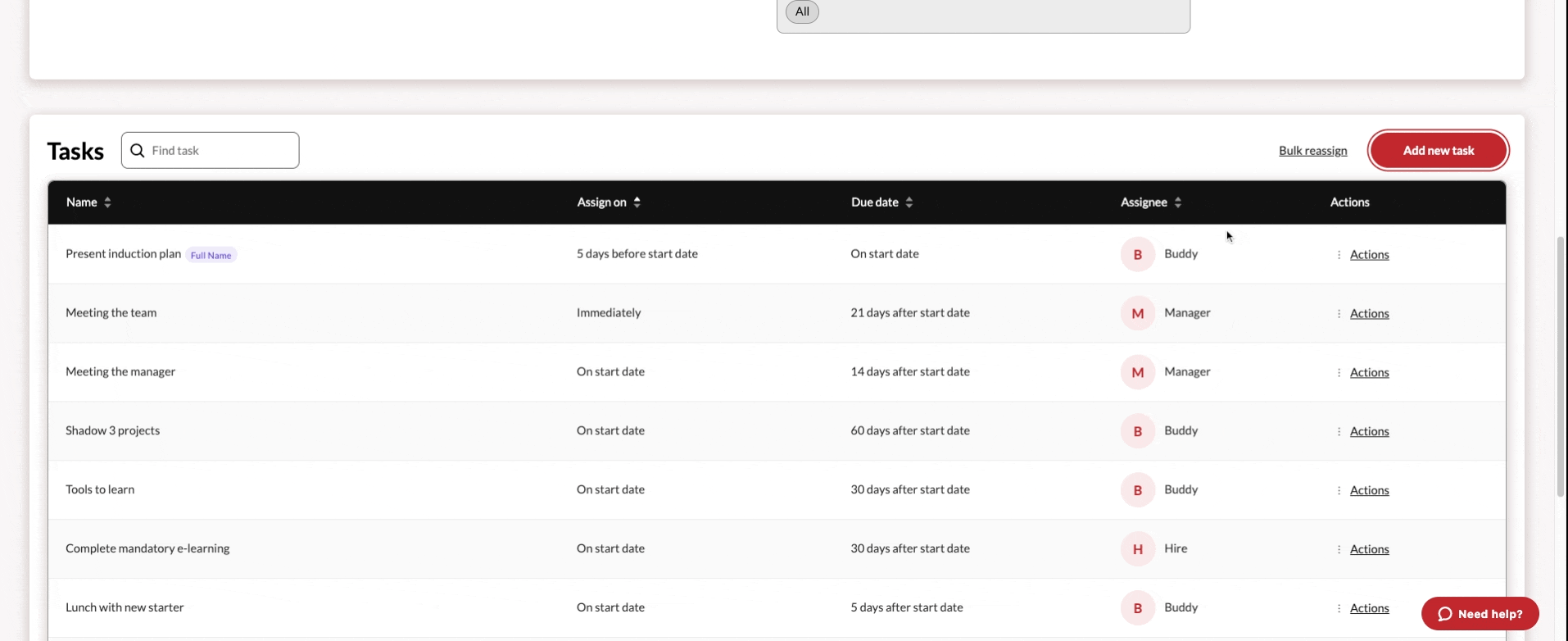The image size is (1568, 641).
Task: Click the Add new task button
Action: (1438, 151)
